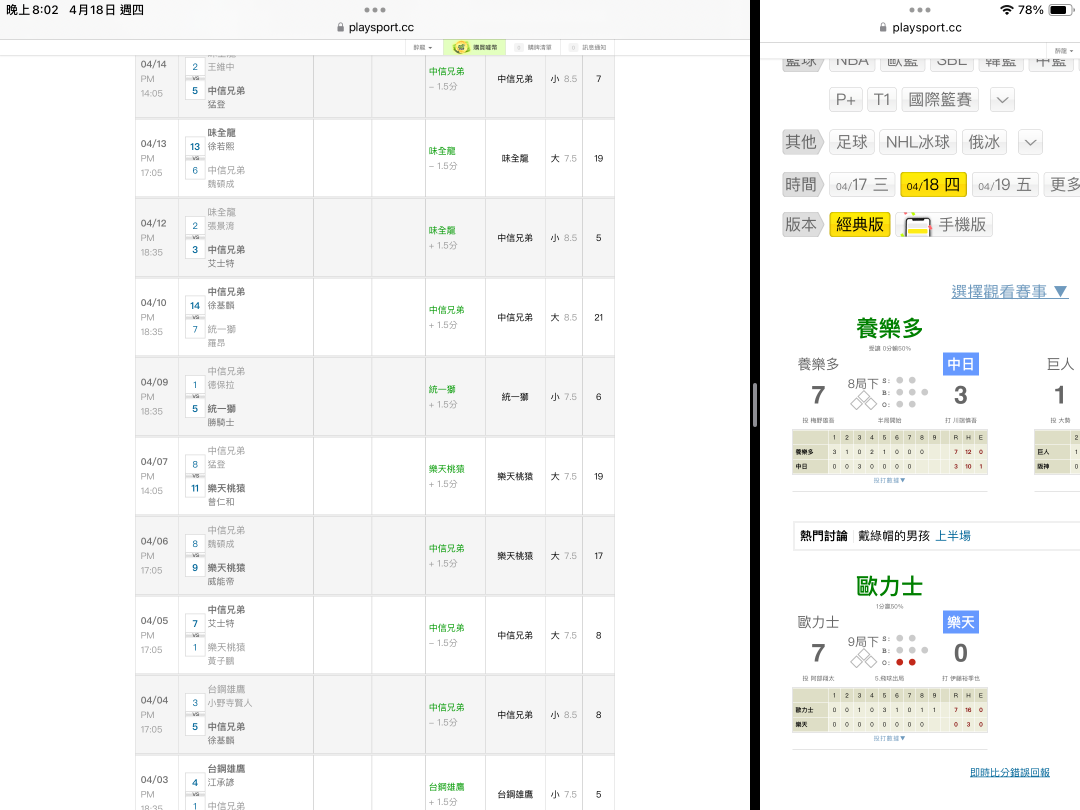1080x810 pixels.
Task: Expand the account dropdown in right window toolbar
Action: (x=1064, y=51)
